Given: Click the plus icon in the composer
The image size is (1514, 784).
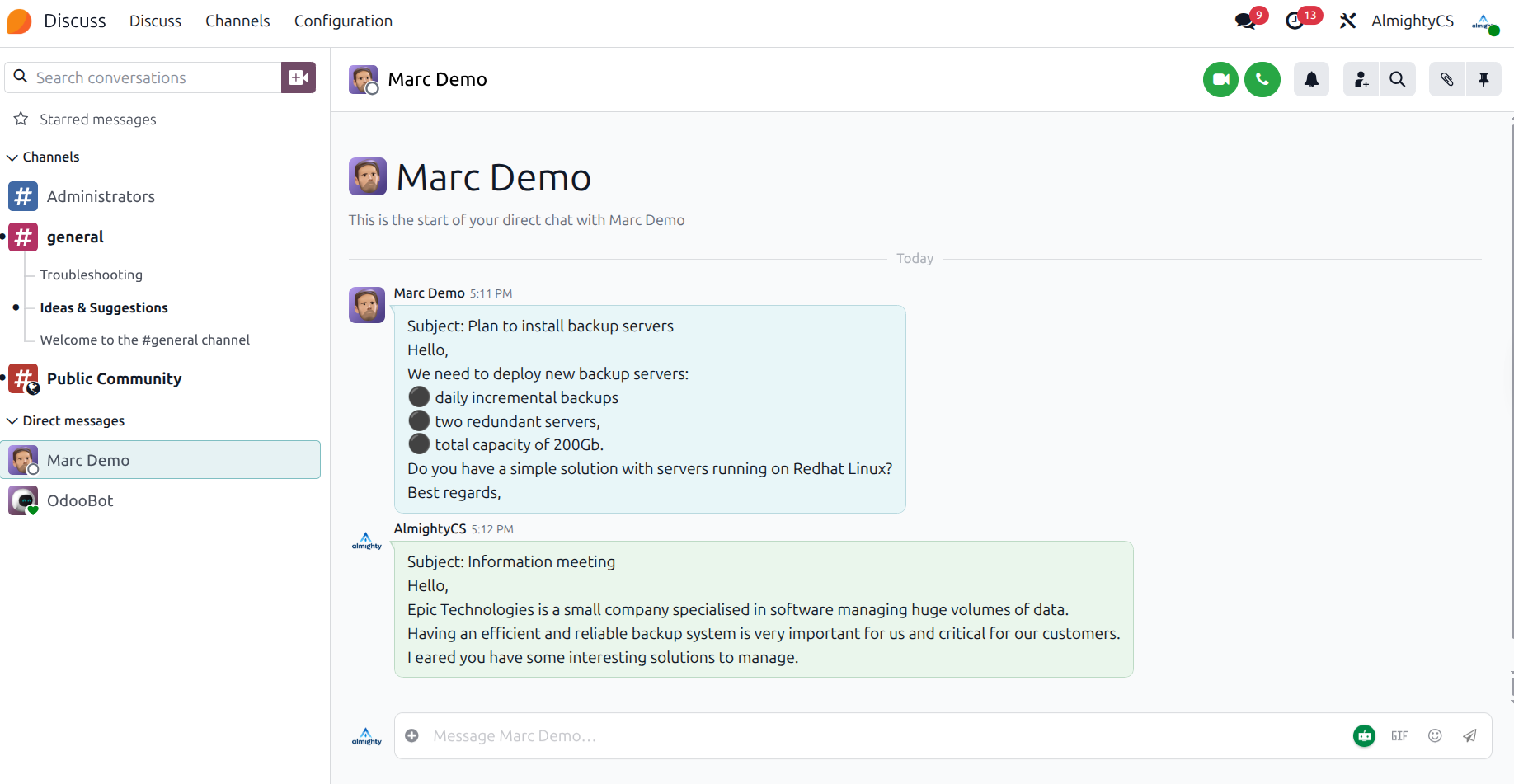Looking at the screenshot, I should pos(412,735).
